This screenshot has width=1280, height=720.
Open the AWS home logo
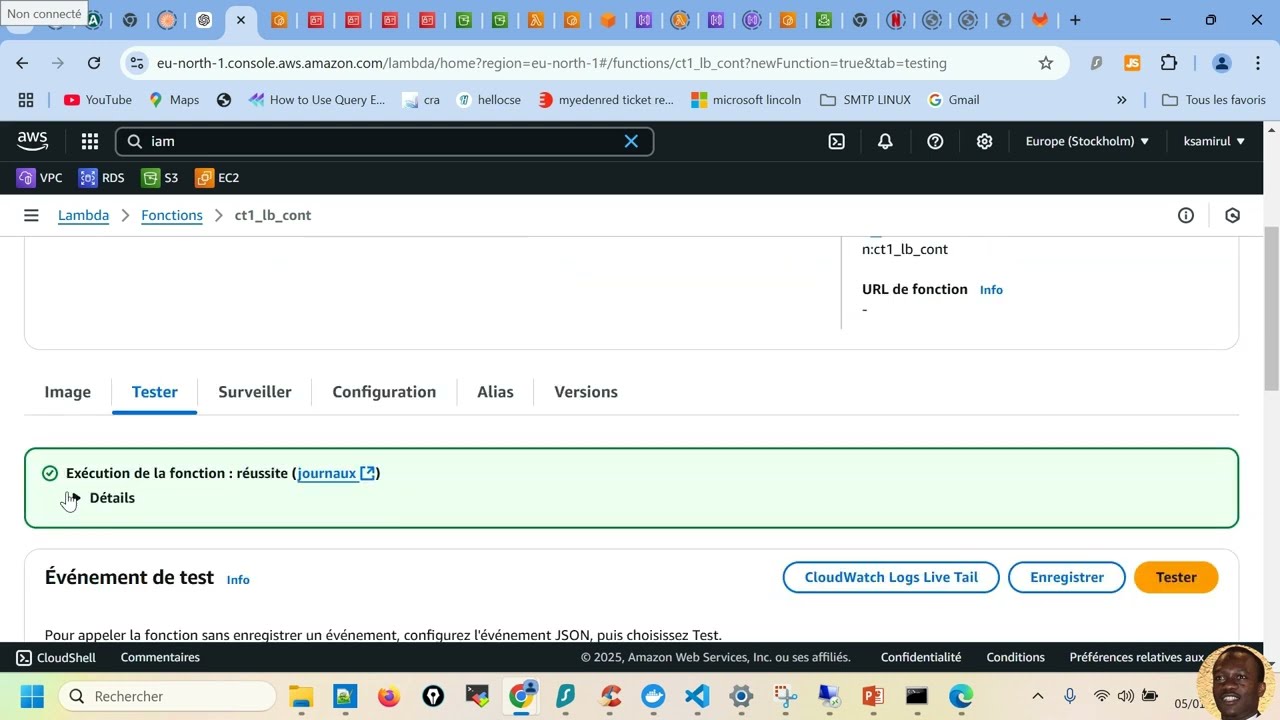point(32,141)
